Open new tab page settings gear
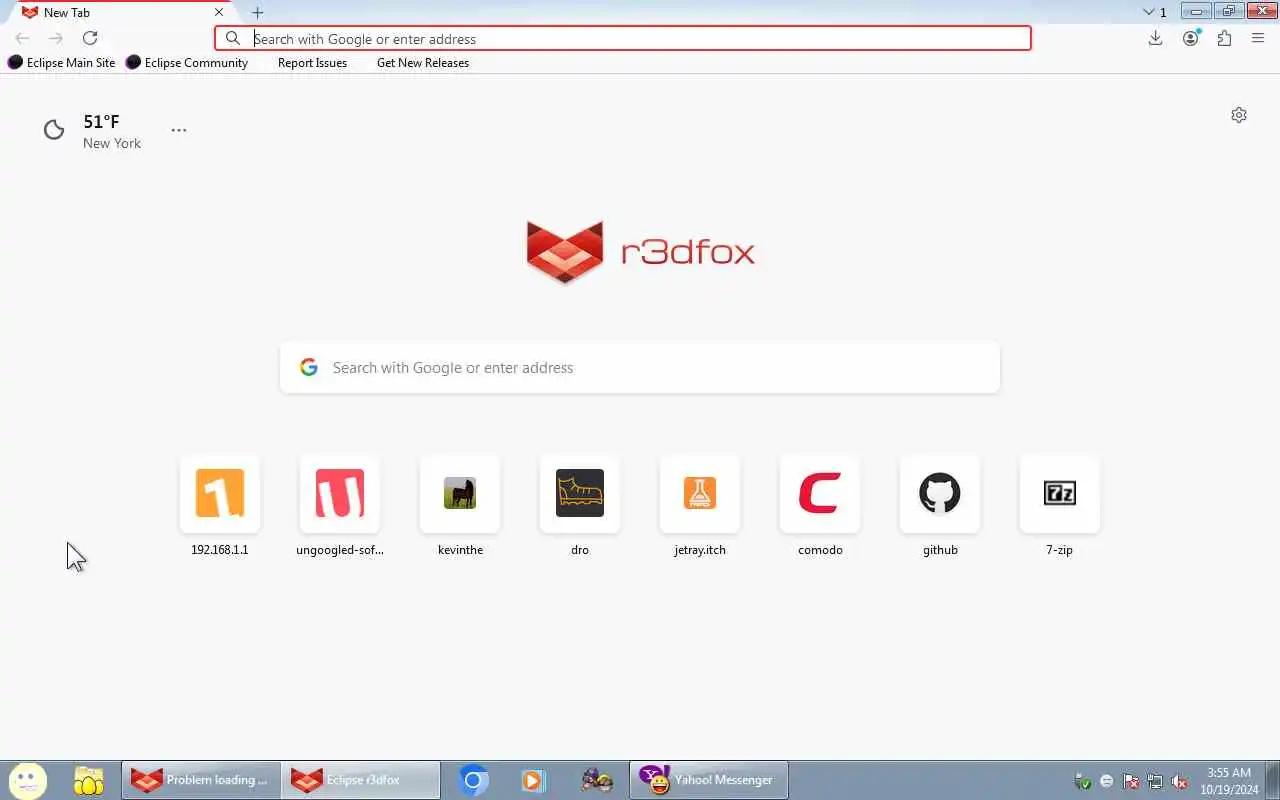 tap(1239, 115)
